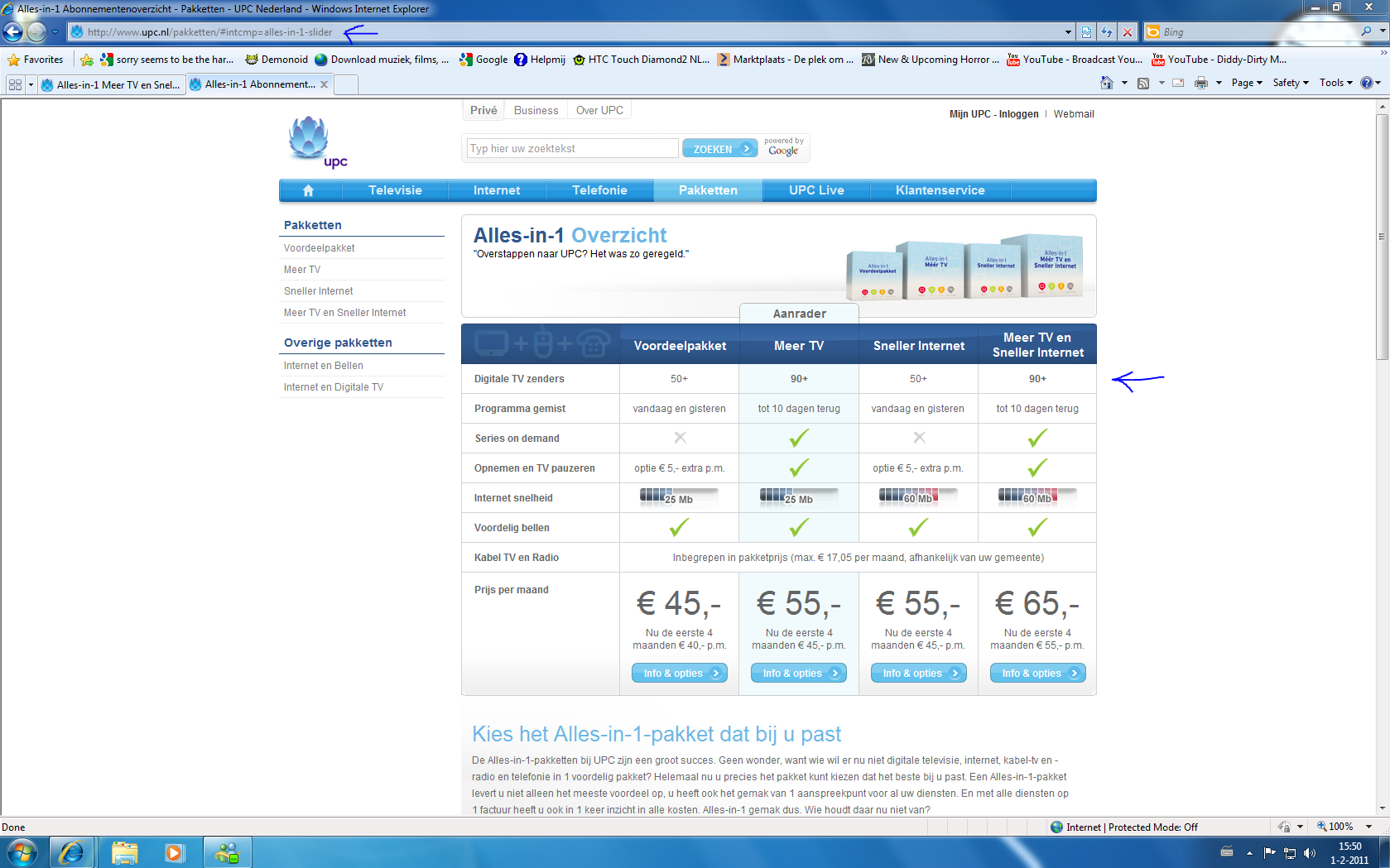Viewport: 1390px width, 868px height.
Task: Expand the zoom level 100% dropdown
Action: (1368, 827)
